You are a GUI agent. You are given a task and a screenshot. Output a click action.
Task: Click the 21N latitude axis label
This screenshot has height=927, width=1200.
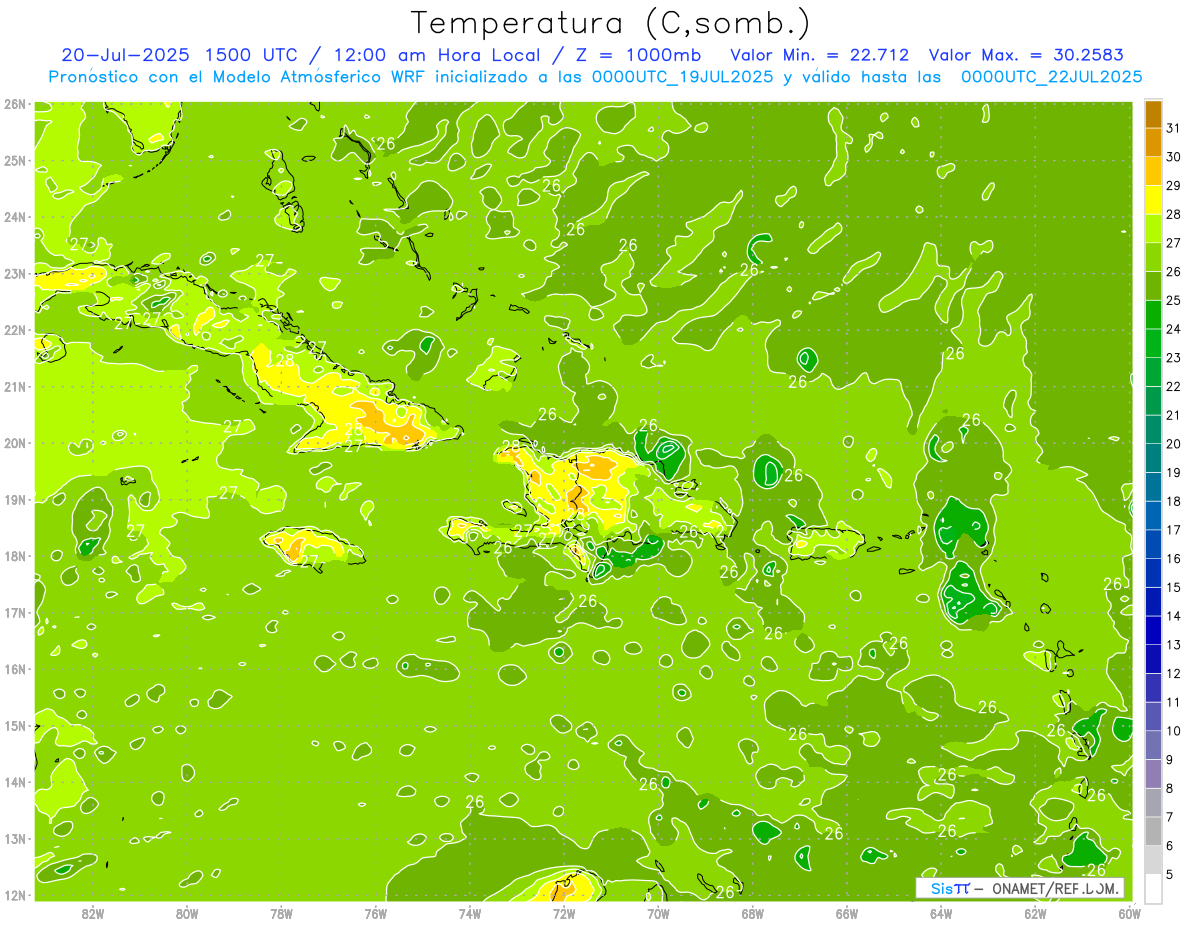pyautogui.click(x=14, y=387)
